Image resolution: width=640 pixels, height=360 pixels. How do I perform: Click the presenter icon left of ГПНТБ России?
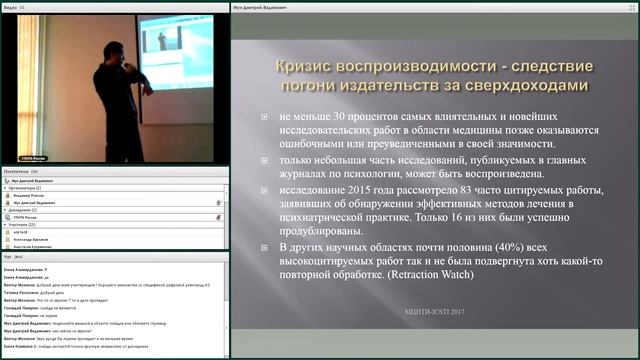(x=8, y=217)
